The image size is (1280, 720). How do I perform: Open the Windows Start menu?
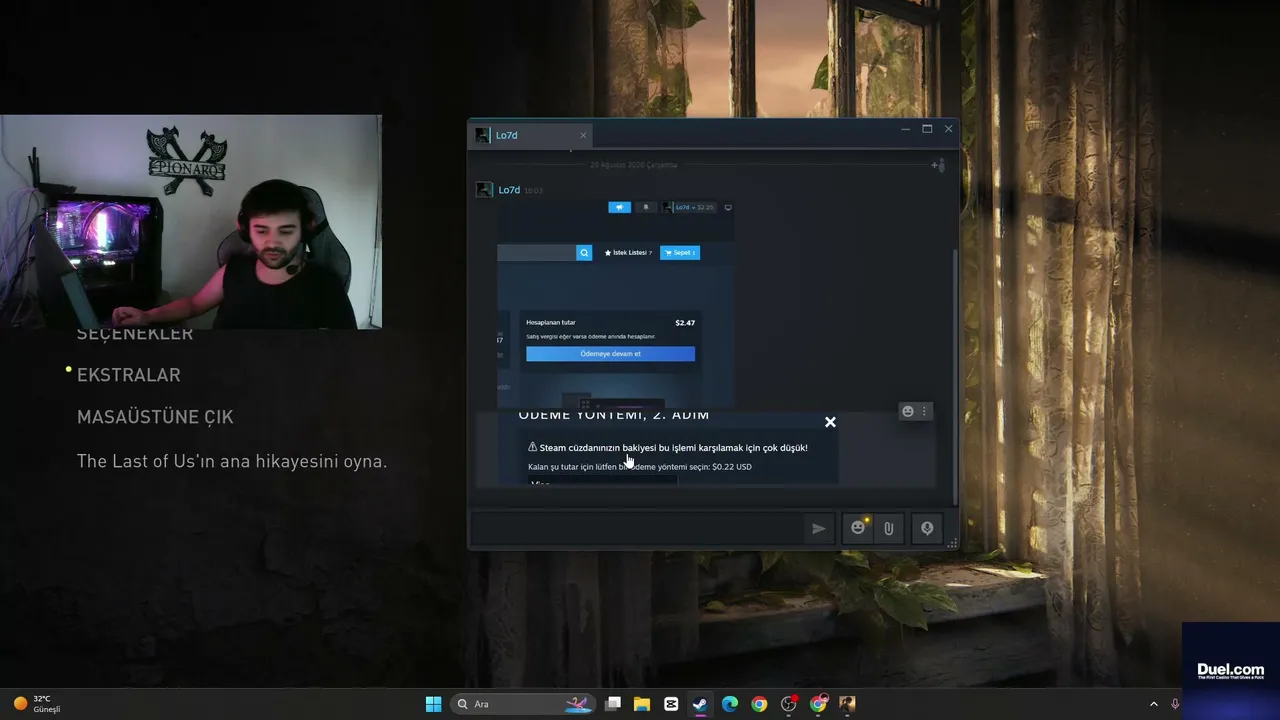click(434, 704)
